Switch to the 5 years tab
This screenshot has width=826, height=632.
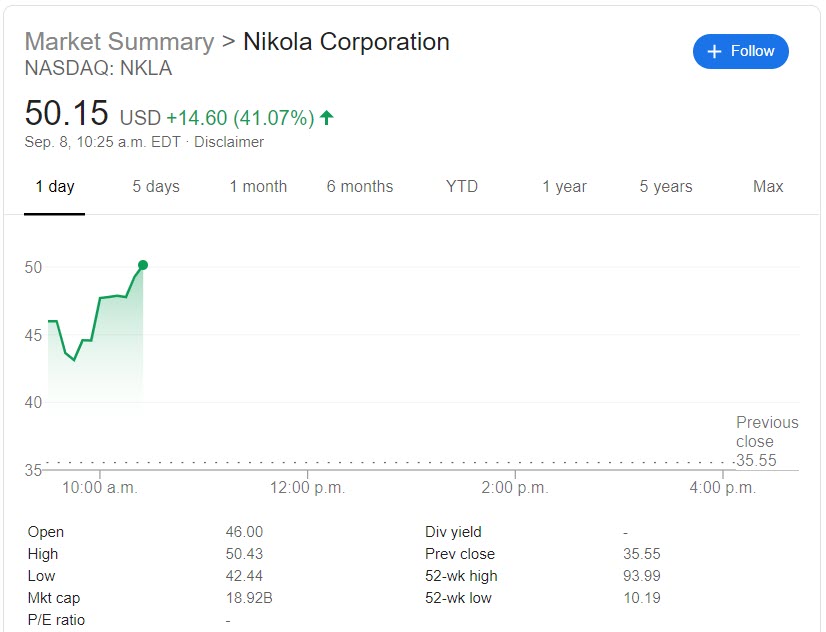(666, 186)
